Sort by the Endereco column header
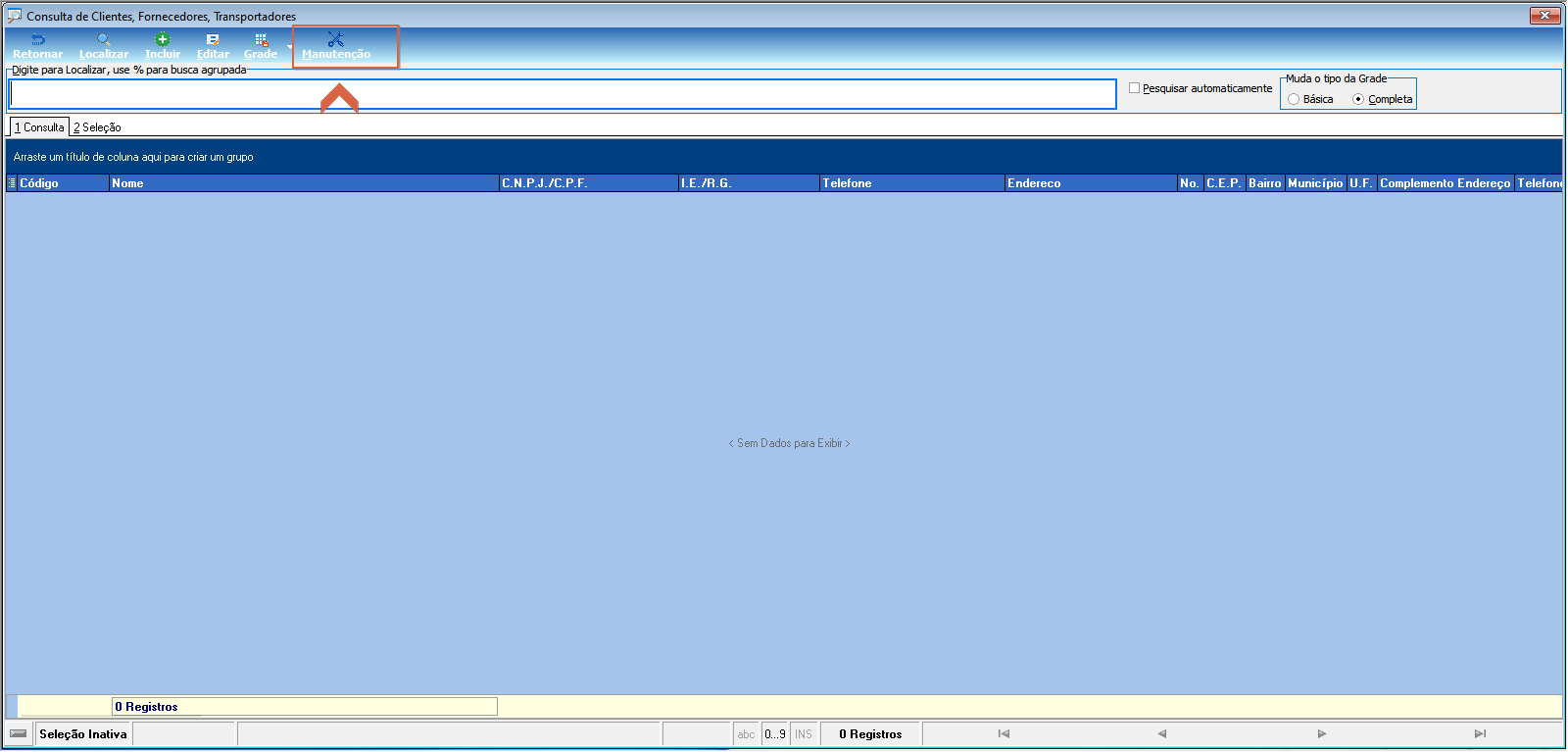Screen dimensions: 1568x752 (1091, 183)
